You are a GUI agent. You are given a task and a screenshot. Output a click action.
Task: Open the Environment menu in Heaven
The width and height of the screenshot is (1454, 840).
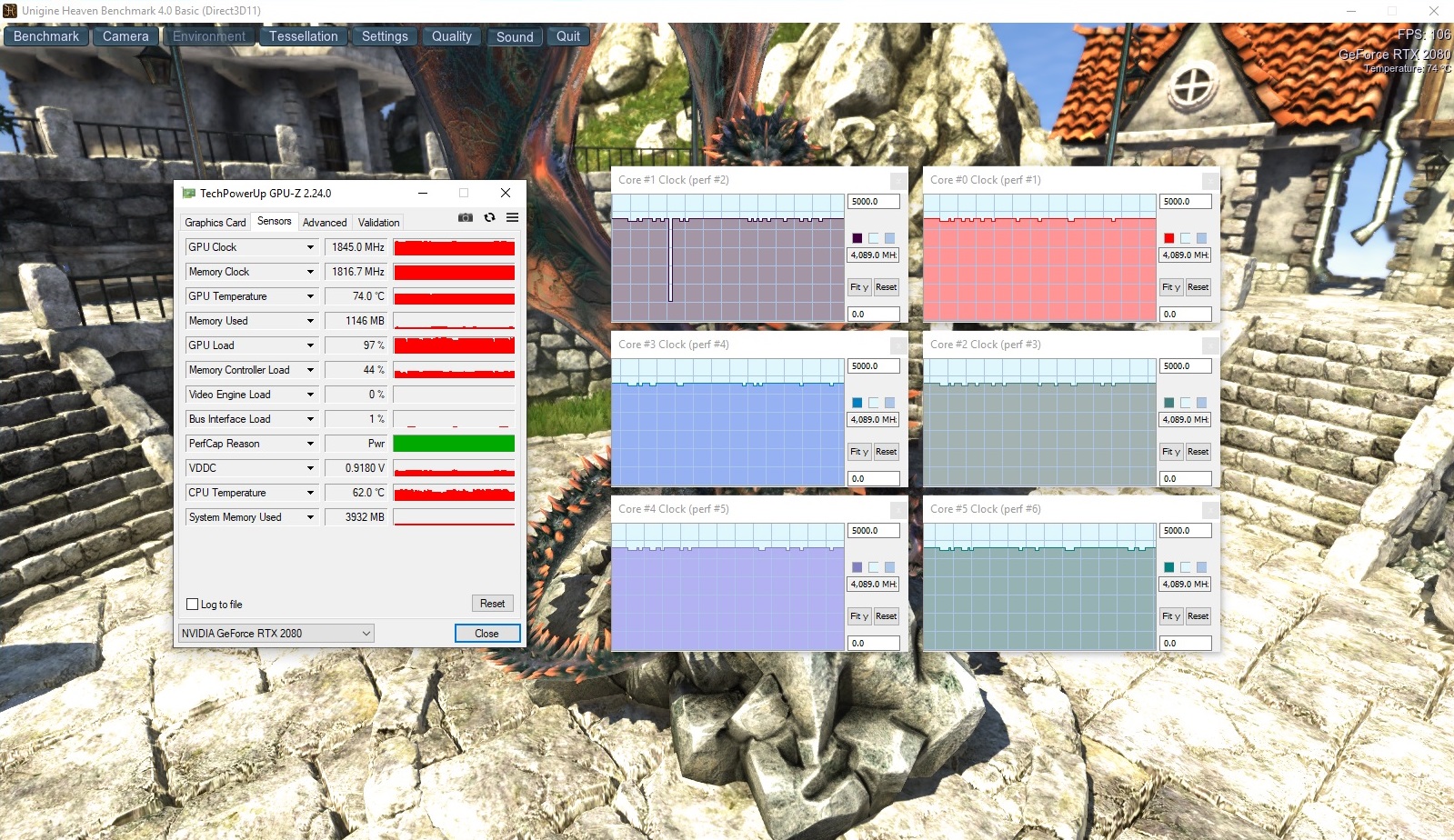(209, 36)
